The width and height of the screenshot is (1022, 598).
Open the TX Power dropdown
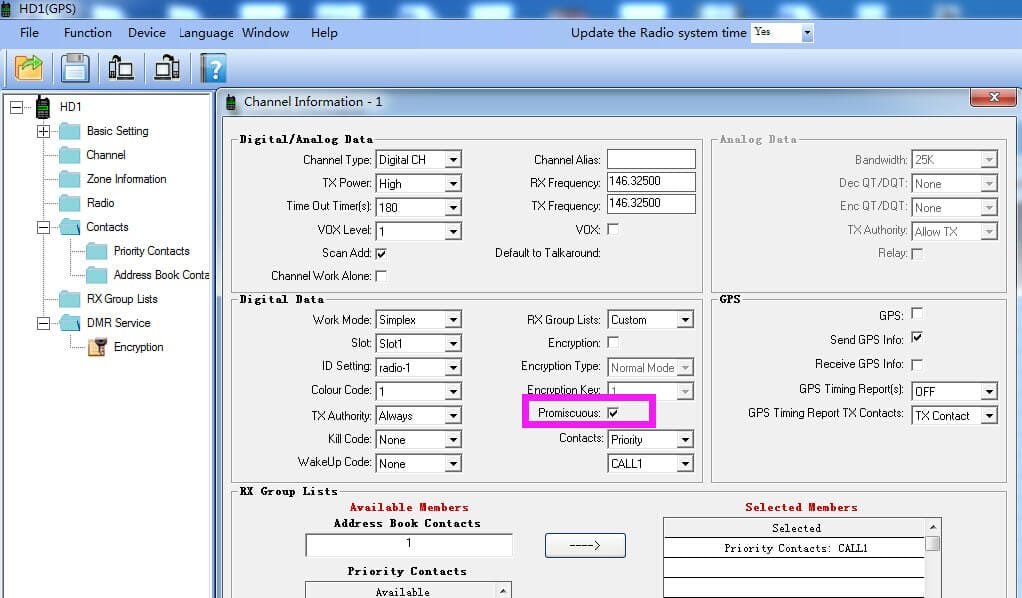click(x=453, y=184)
